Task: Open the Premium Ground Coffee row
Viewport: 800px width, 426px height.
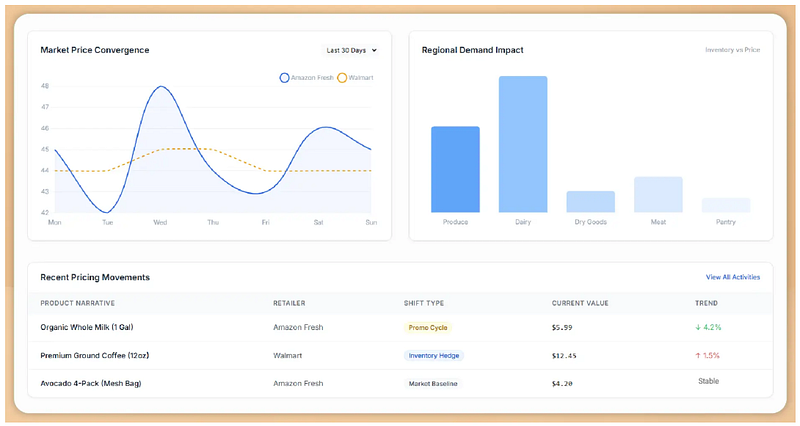Action: pos(400,356)
